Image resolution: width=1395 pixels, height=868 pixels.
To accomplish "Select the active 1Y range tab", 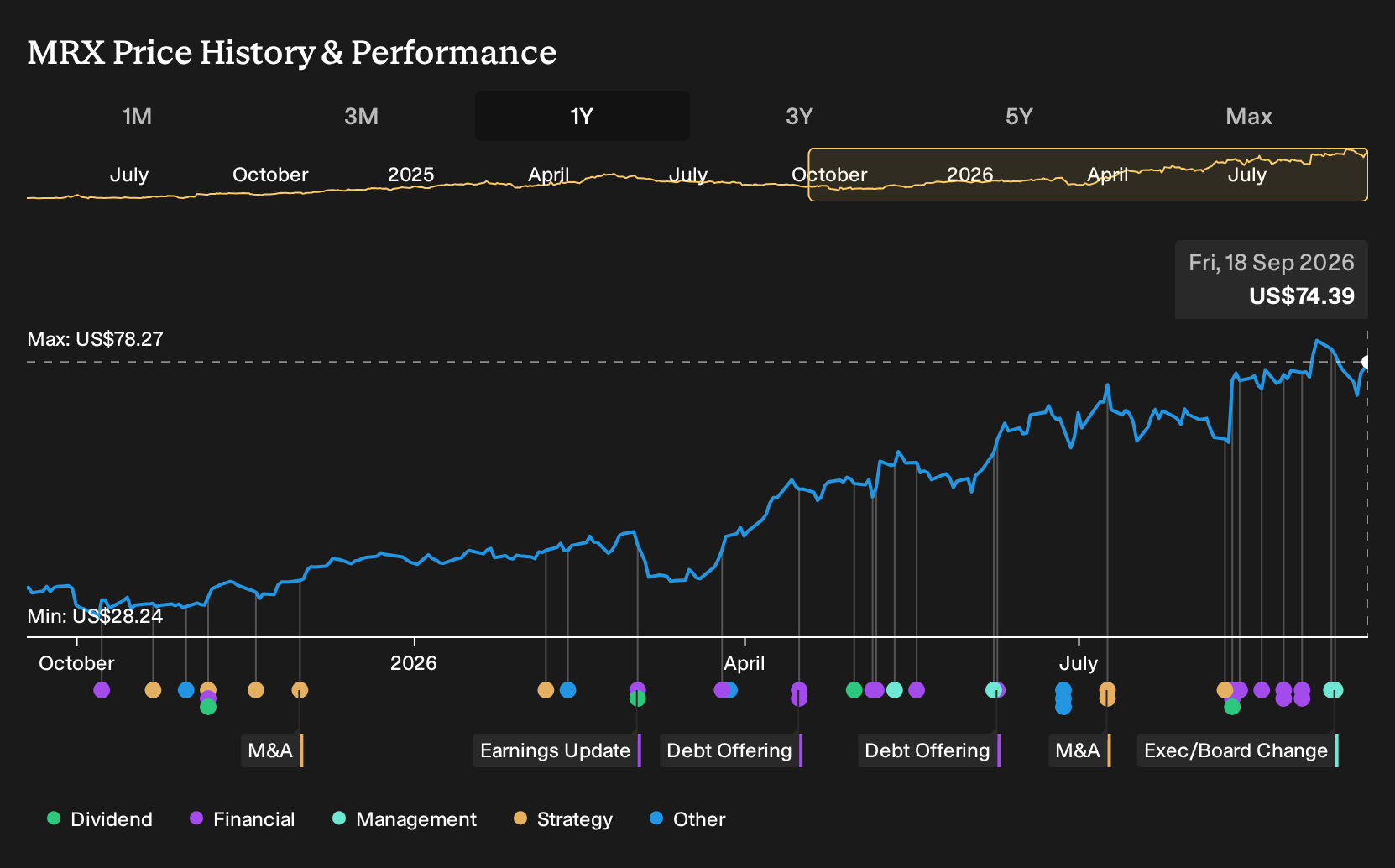I will [583, 116].
